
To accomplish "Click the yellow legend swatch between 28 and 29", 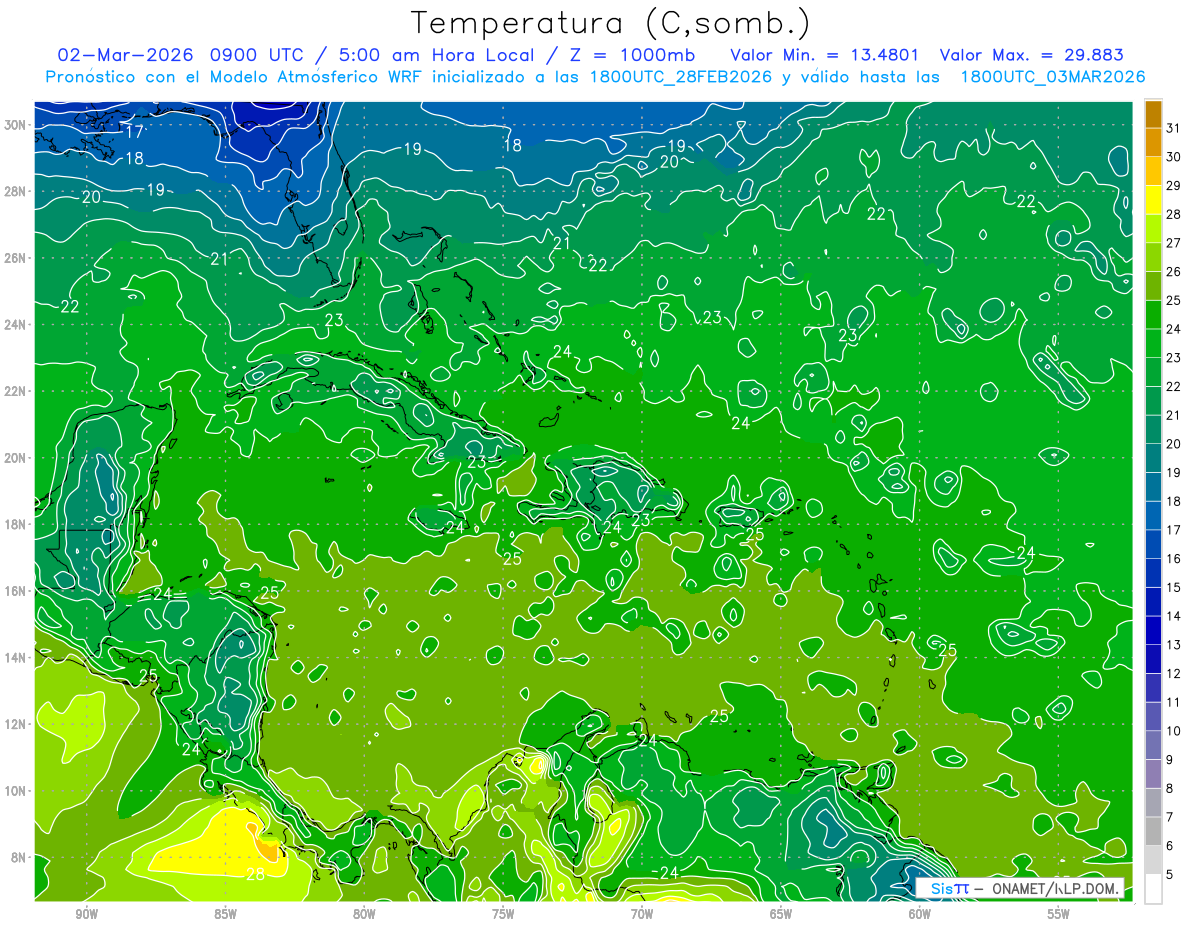I will coord(1153,200).
